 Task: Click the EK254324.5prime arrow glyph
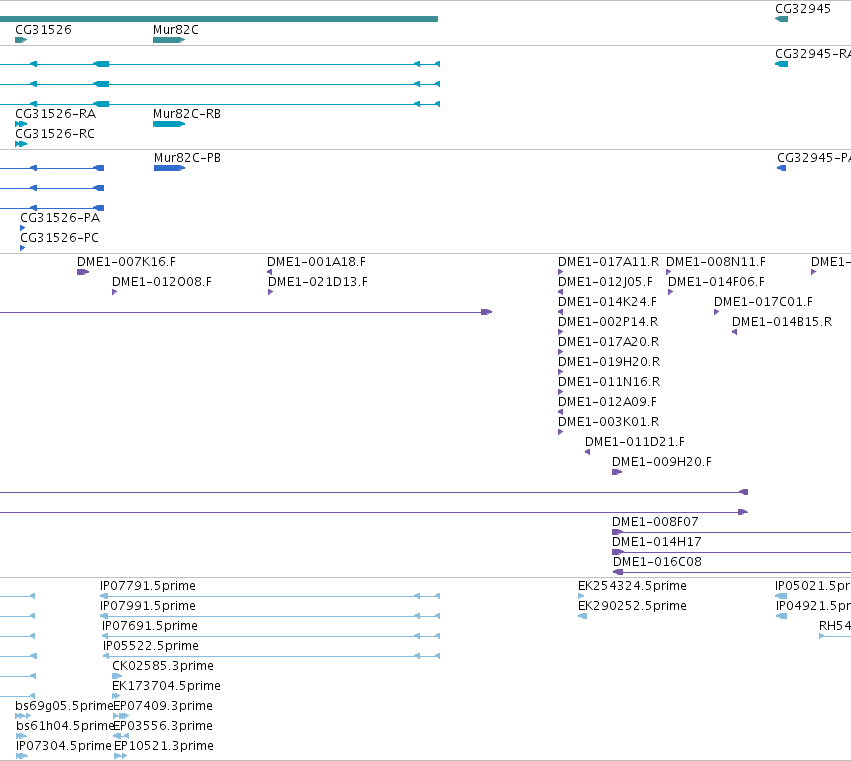(x=581, y=596)
